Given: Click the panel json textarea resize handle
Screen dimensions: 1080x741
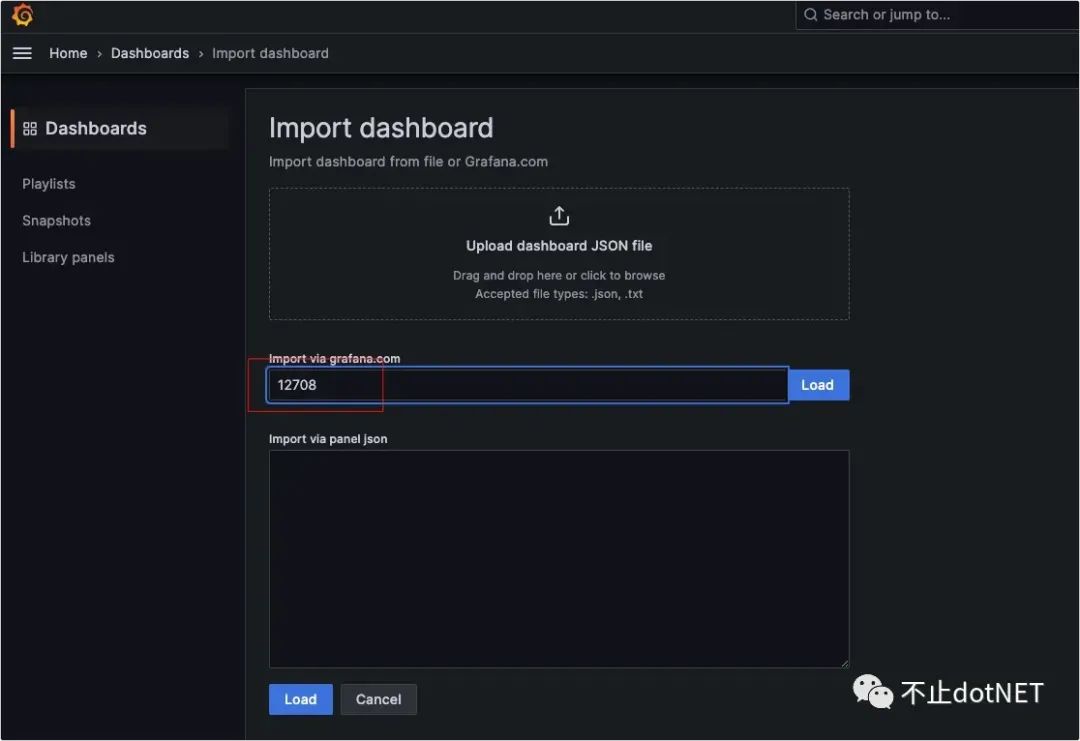Looking at the screenshot, I should tap(844, 663).
